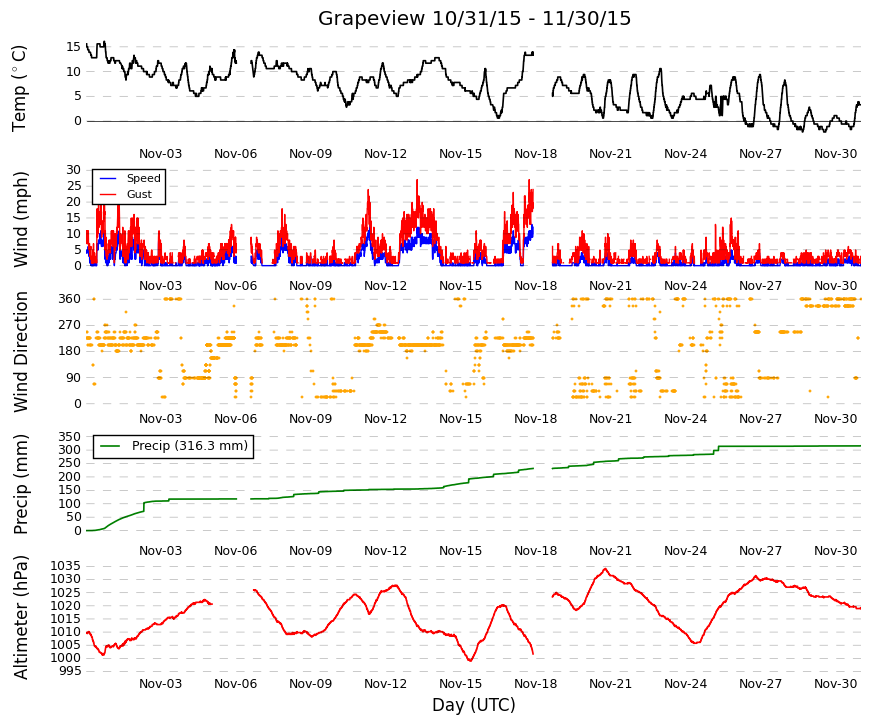Select the Precip (316.3 mm) legend label

pyautogui.click(x=190, y=446)
